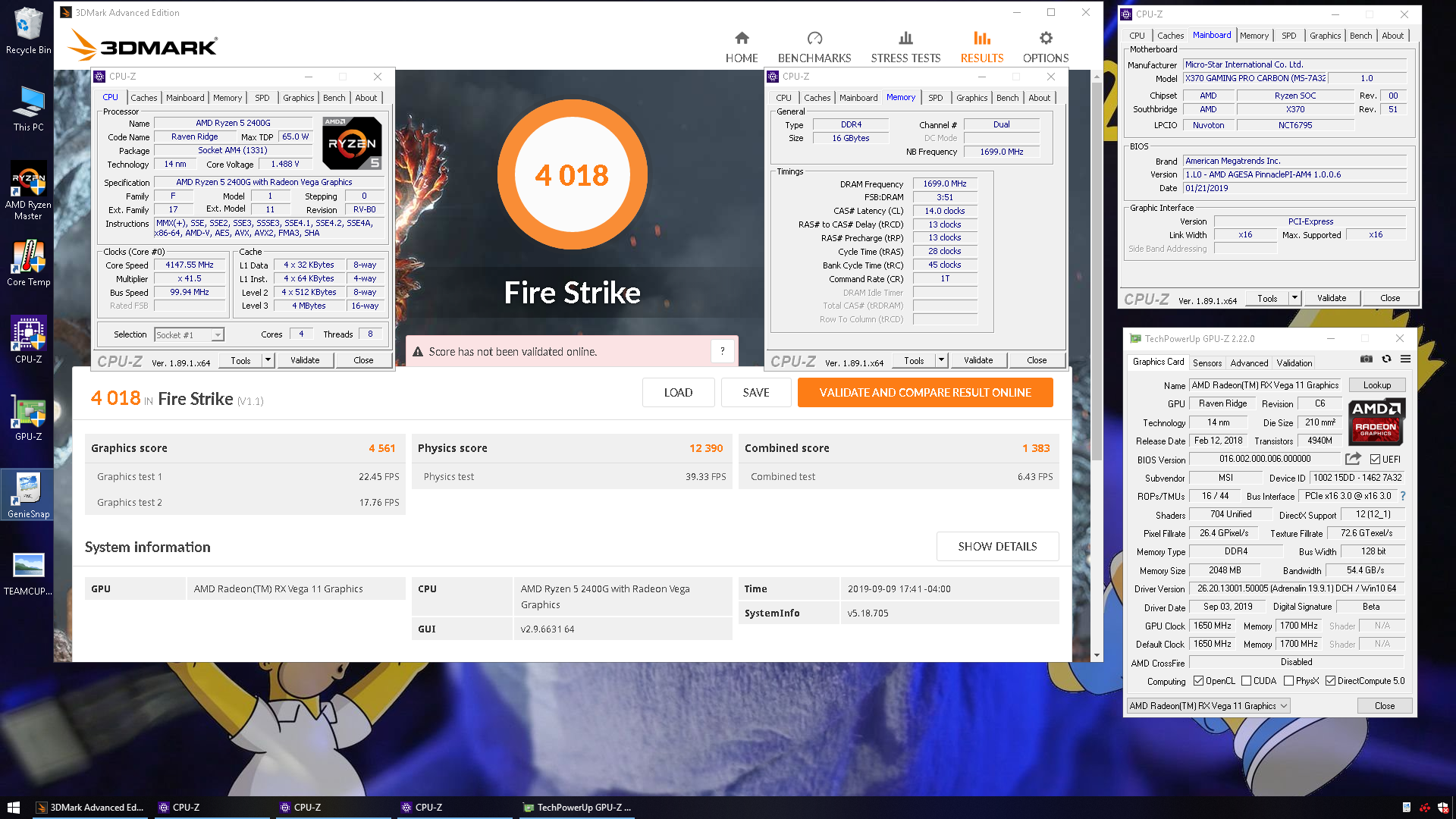Viewport: 1456px width, 819px height.
Task: Click the Close button in GPU-Z
Action: pyautogui.click(x=1385, y=706)
